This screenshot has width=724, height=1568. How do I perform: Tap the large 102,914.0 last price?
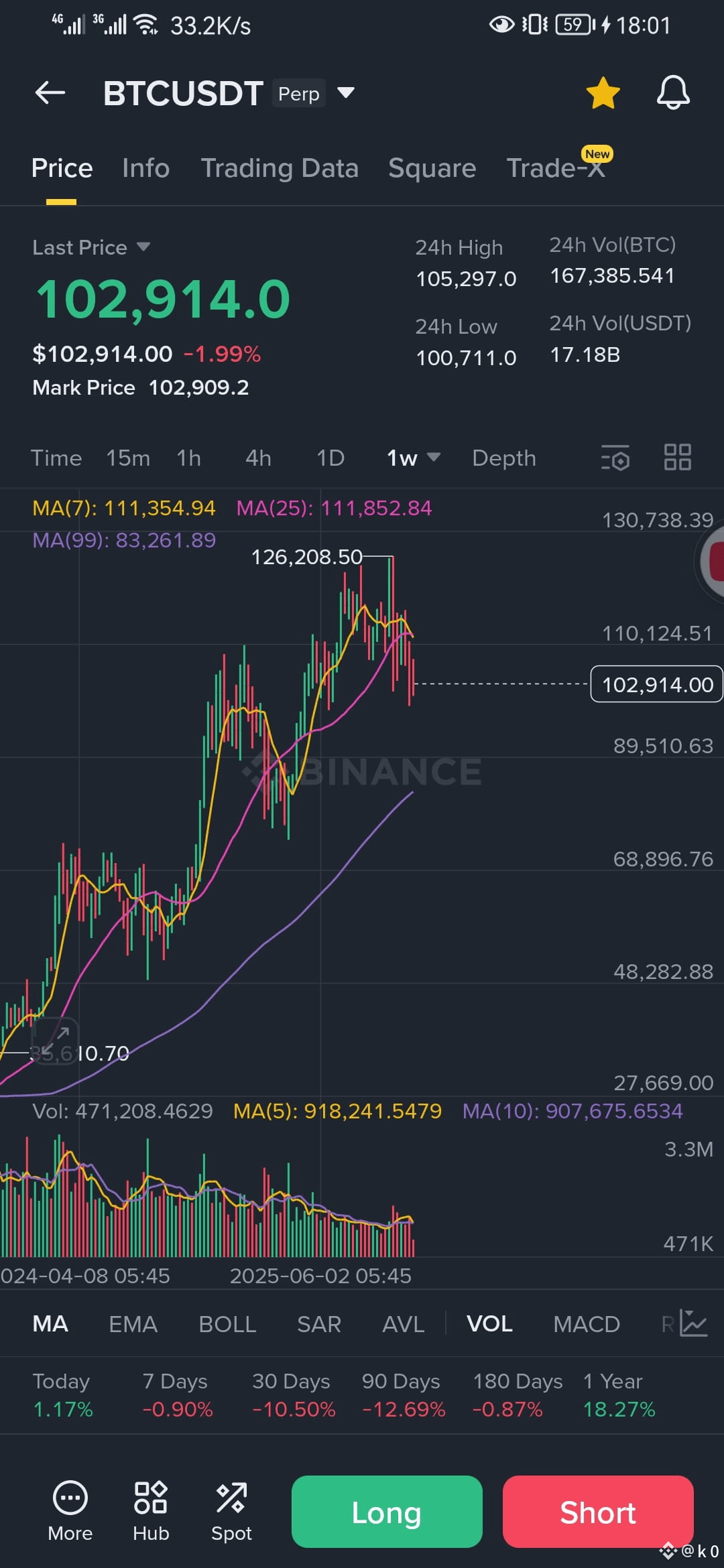tap(163, 299)
